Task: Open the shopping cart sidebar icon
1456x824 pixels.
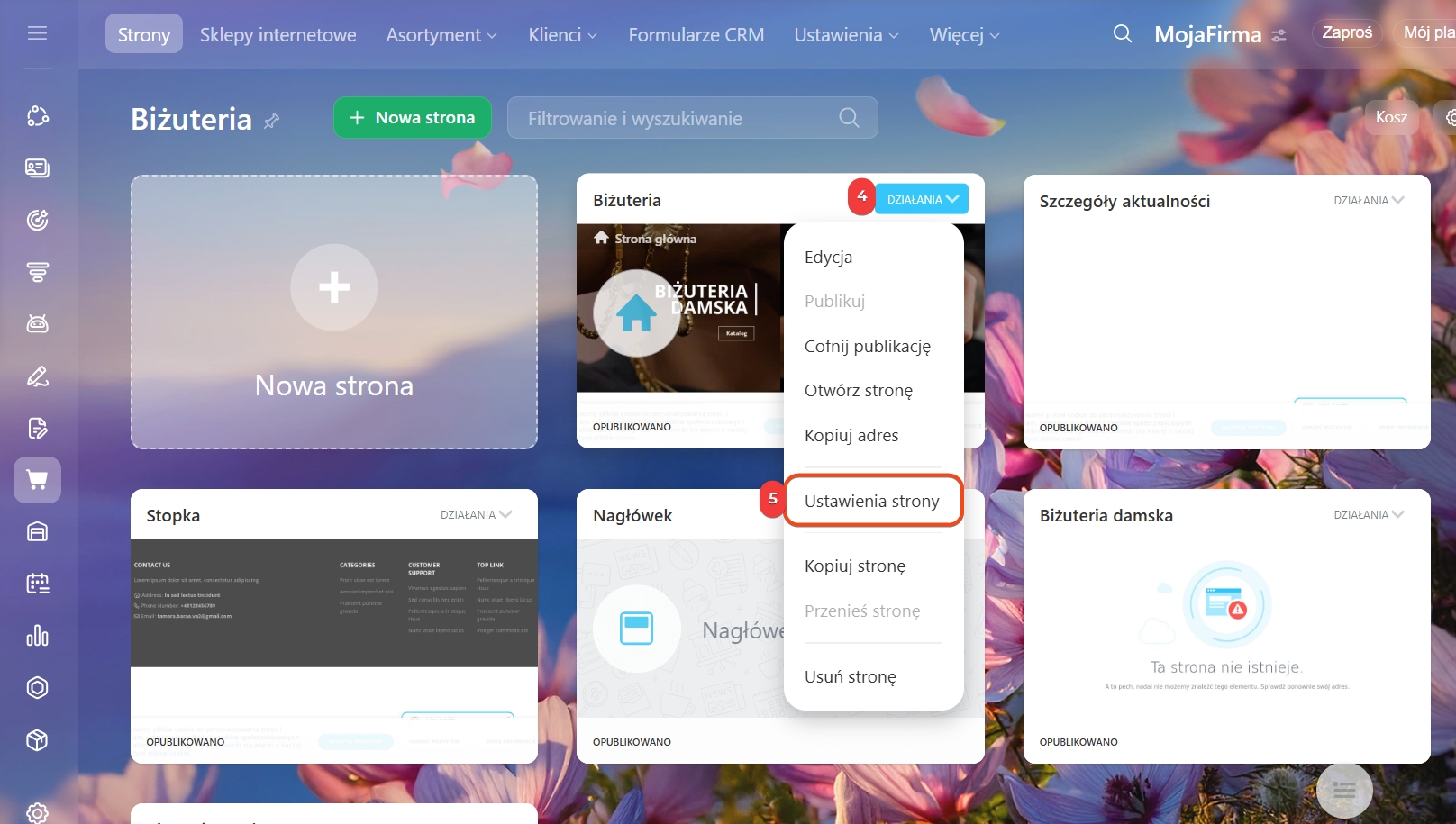Action: pos(37,480)
